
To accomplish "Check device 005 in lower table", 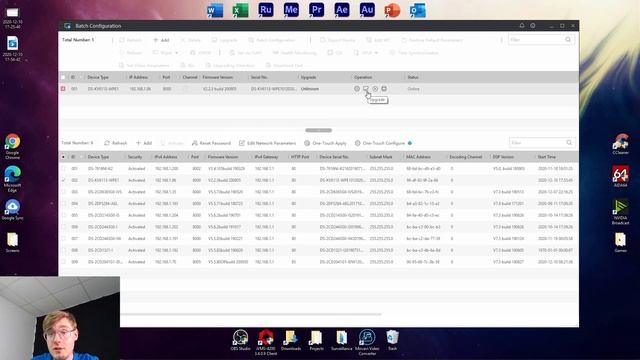I will coord(63,215).
